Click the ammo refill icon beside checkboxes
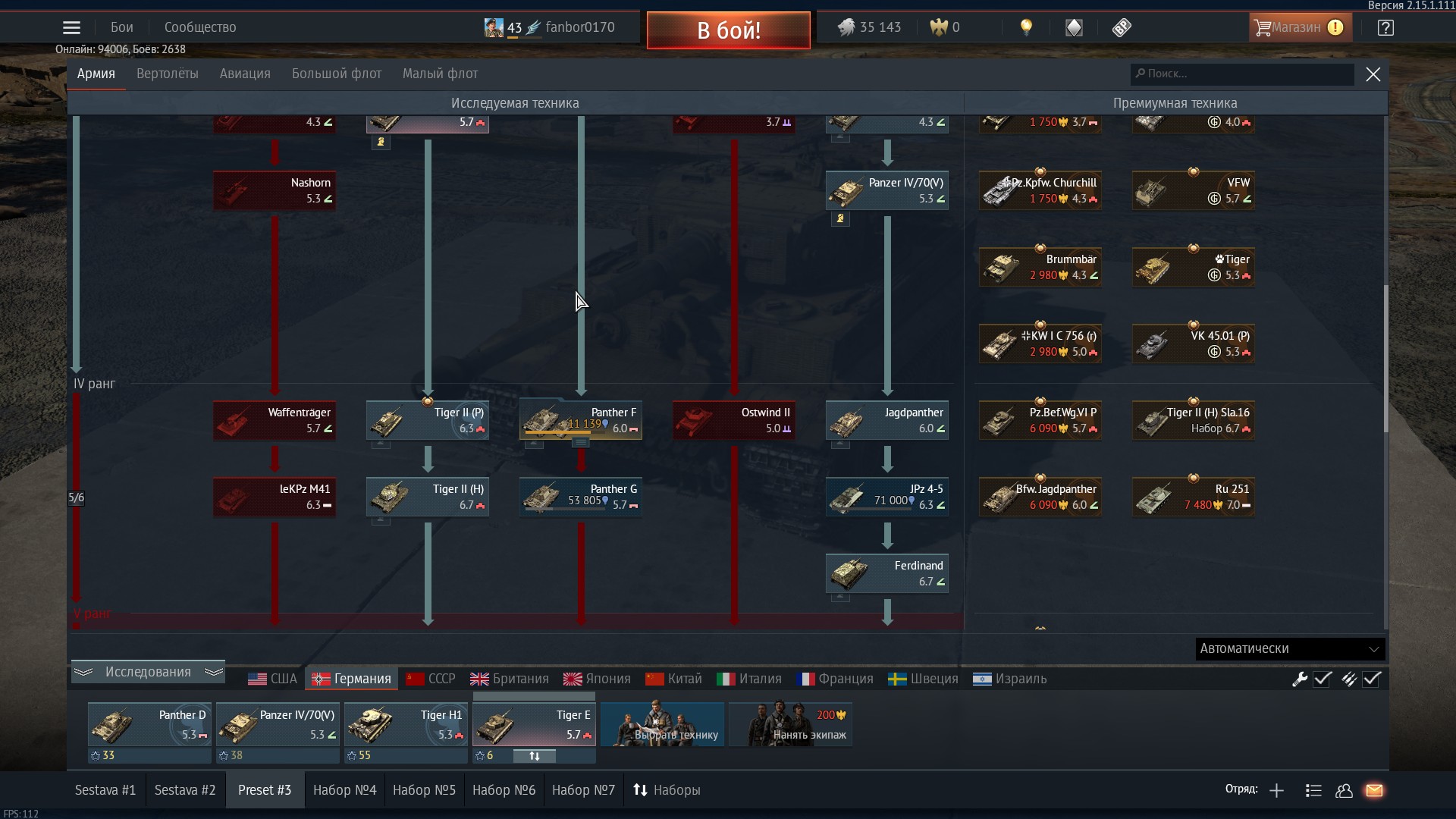The image size is (1456, 819). click(x=1348, y=679)
